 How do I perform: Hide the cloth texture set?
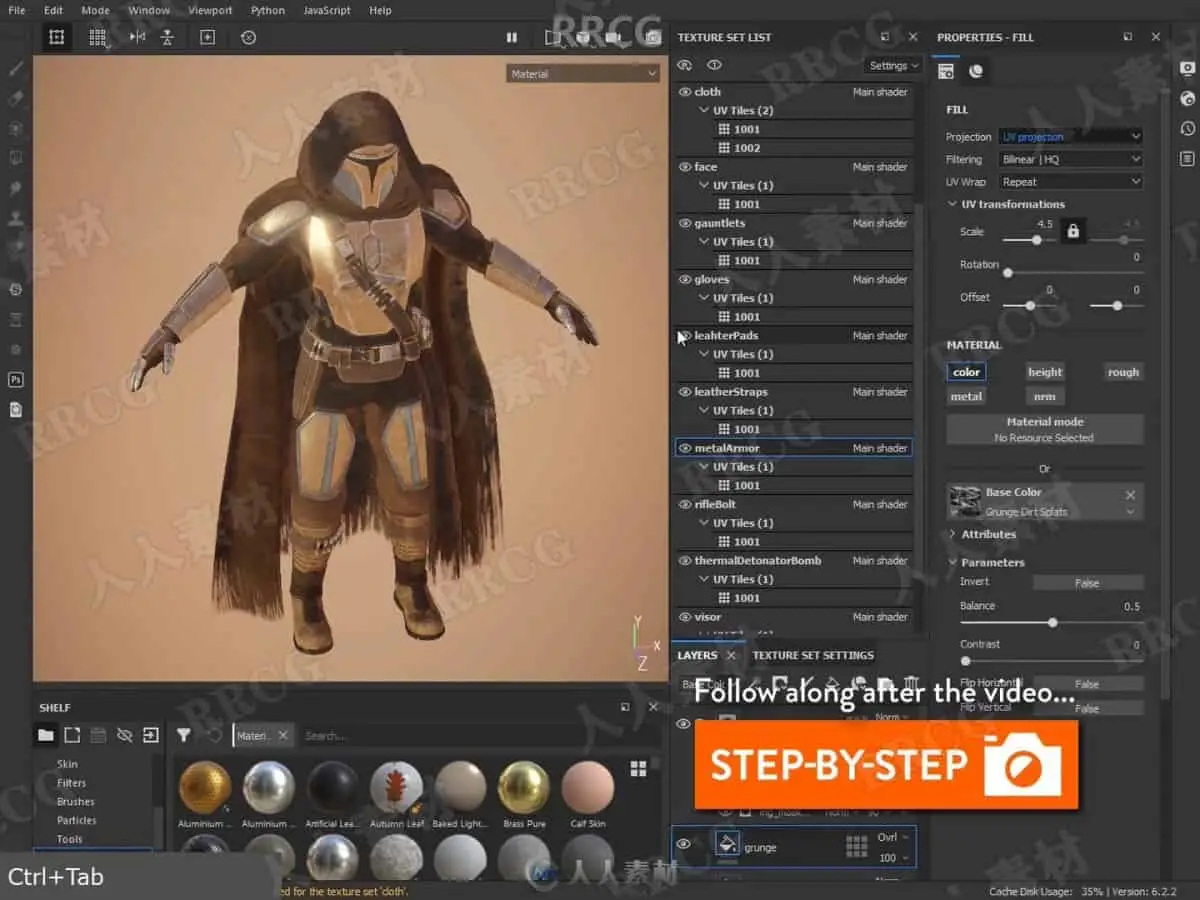pyautogui.click(x=685, y=92)
